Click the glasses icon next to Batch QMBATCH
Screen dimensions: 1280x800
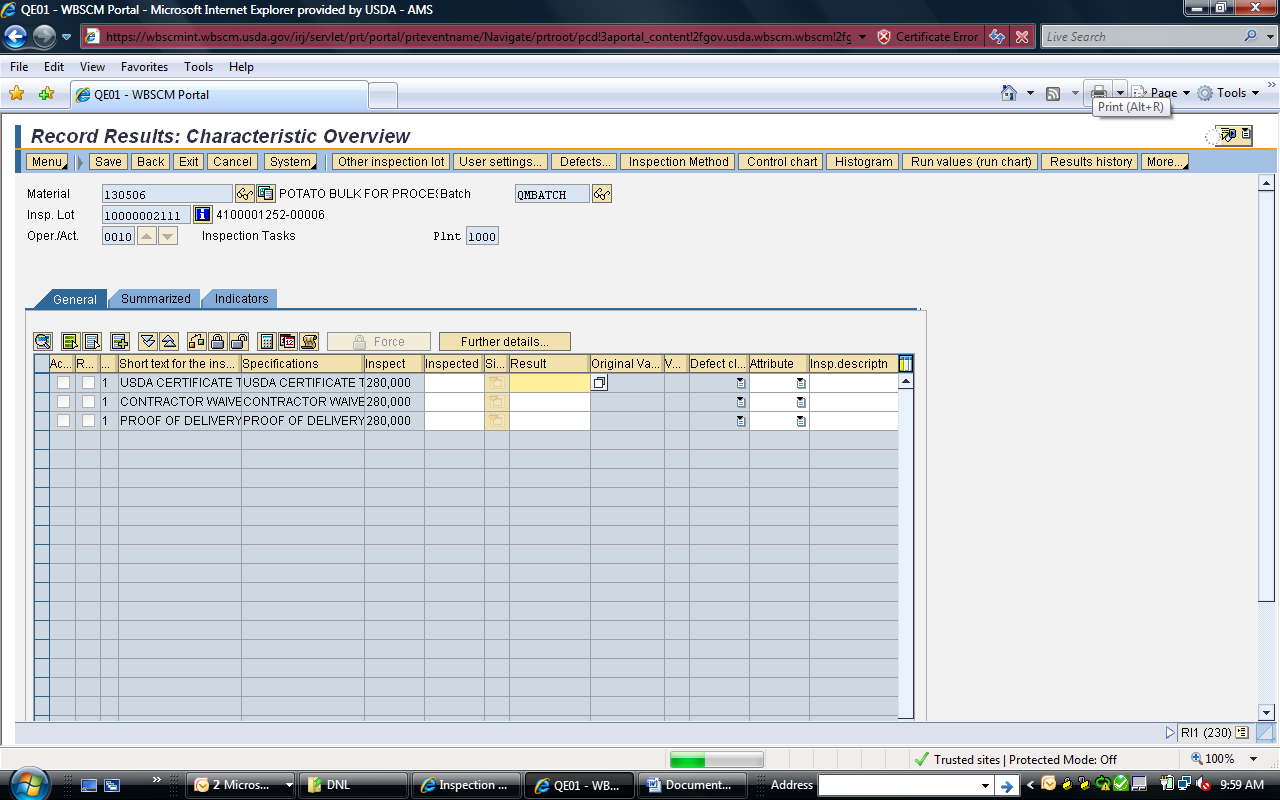(602, 194)
